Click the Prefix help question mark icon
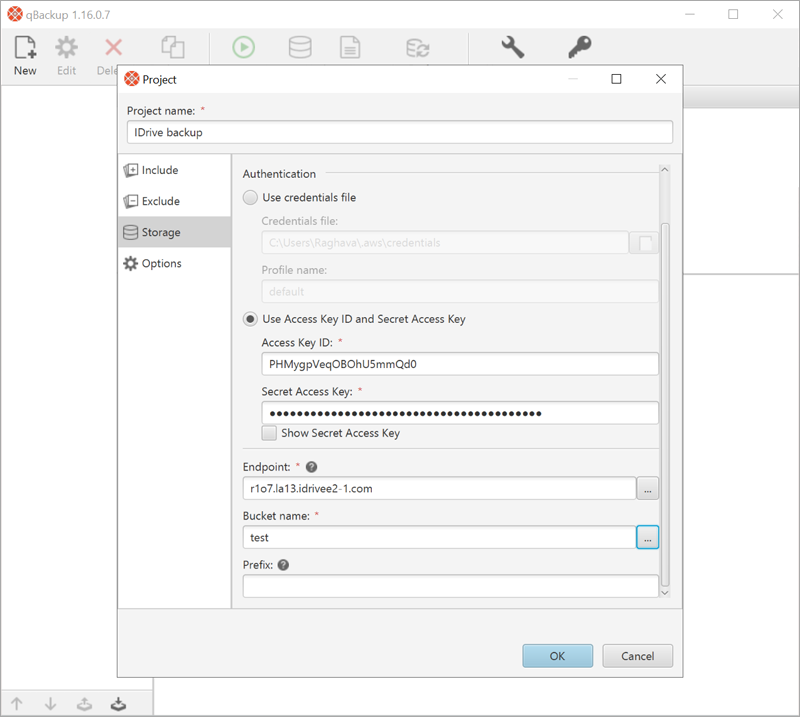This screenshot has width=800, height=717. point(283,565)
